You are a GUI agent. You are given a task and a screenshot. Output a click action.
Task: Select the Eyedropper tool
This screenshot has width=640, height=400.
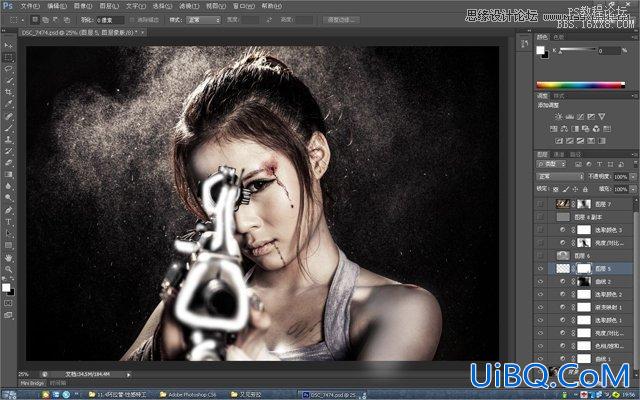[x=8, y=104]
